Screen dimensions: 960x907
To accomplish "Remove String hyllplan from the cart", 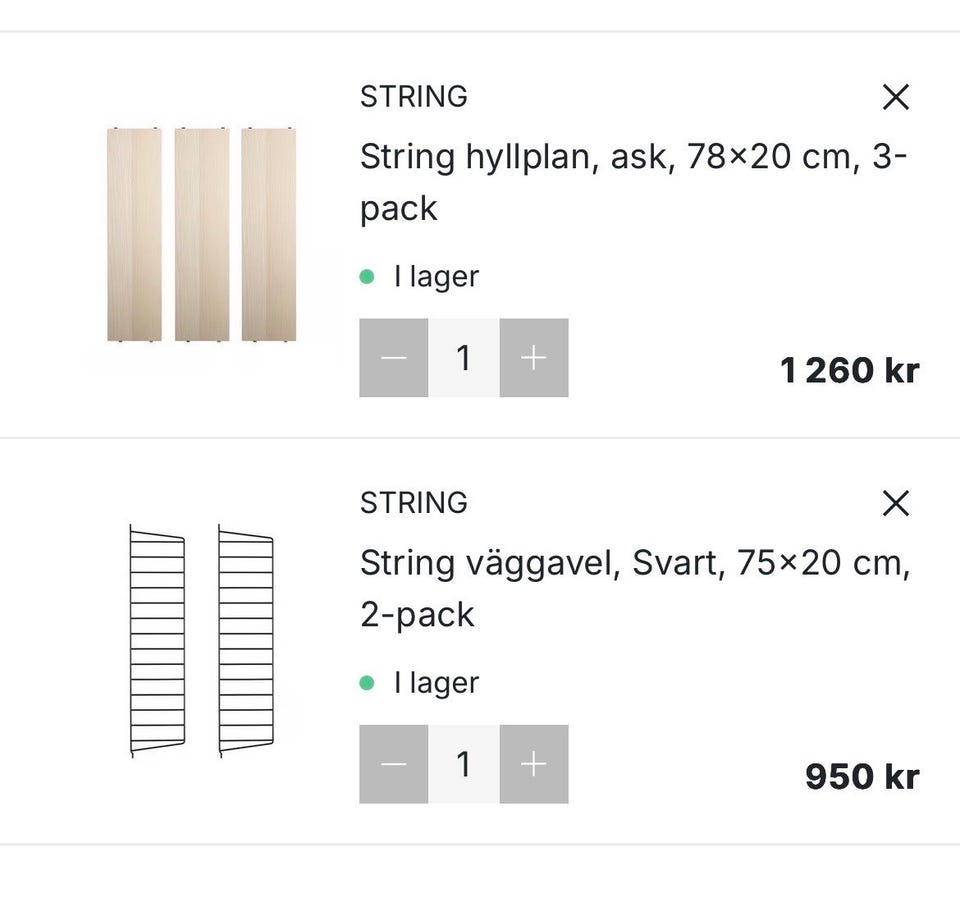I will pos(896,97).
